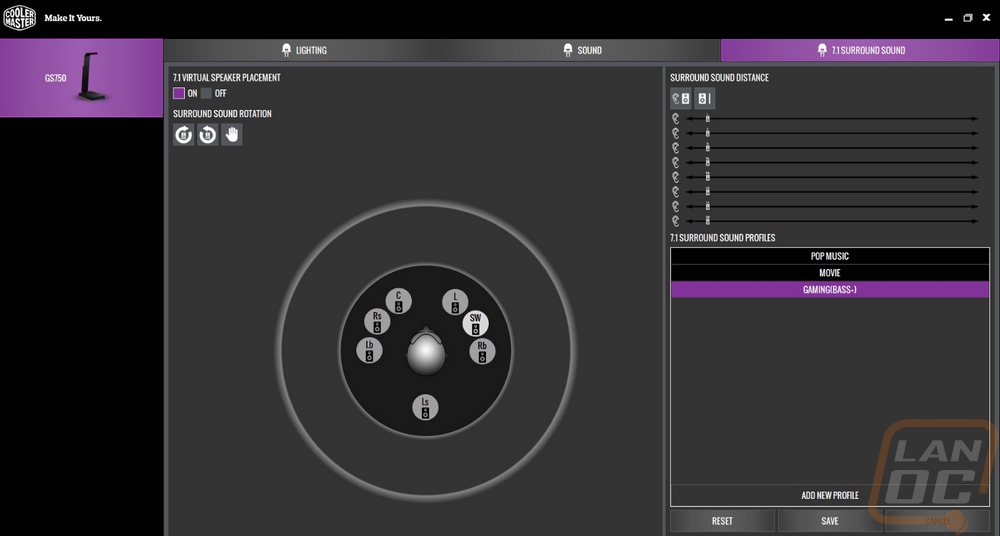Rotate surround sound counter-clockwise icon

(207, 135)
